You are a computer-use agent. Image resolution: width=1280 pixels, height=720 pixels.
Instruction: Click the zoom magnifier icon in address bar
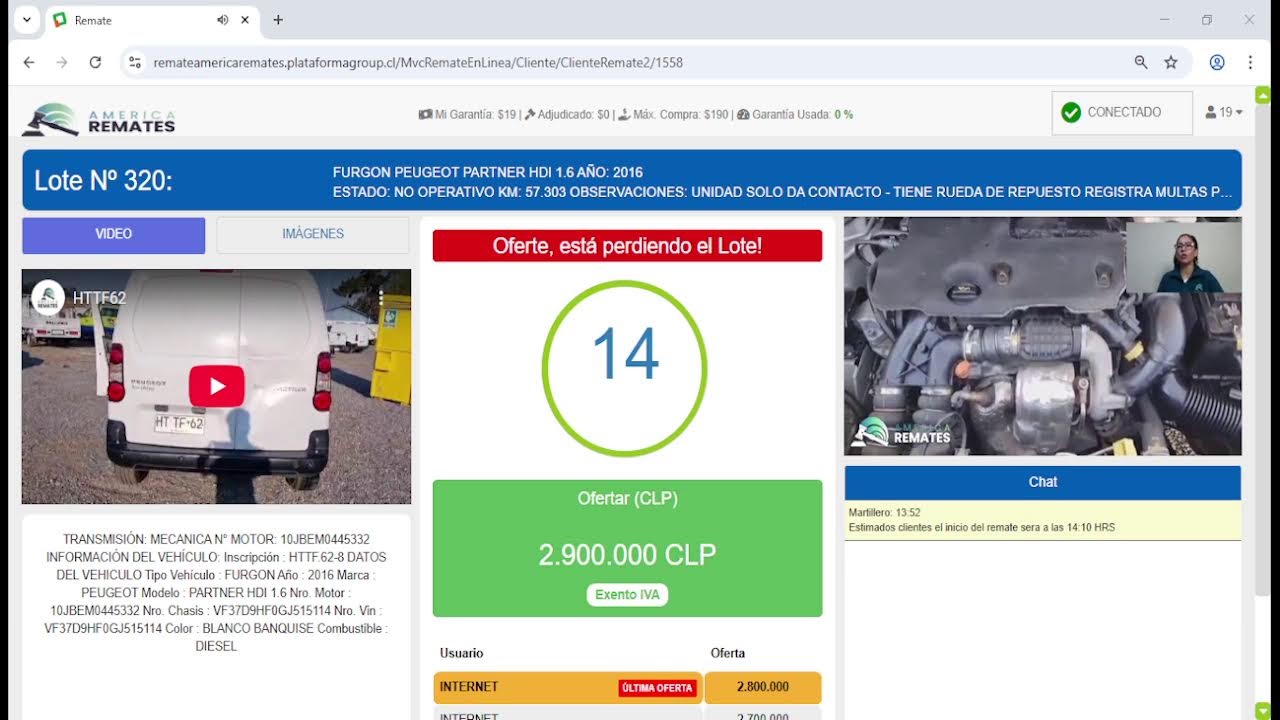[x=1141, y=62]
